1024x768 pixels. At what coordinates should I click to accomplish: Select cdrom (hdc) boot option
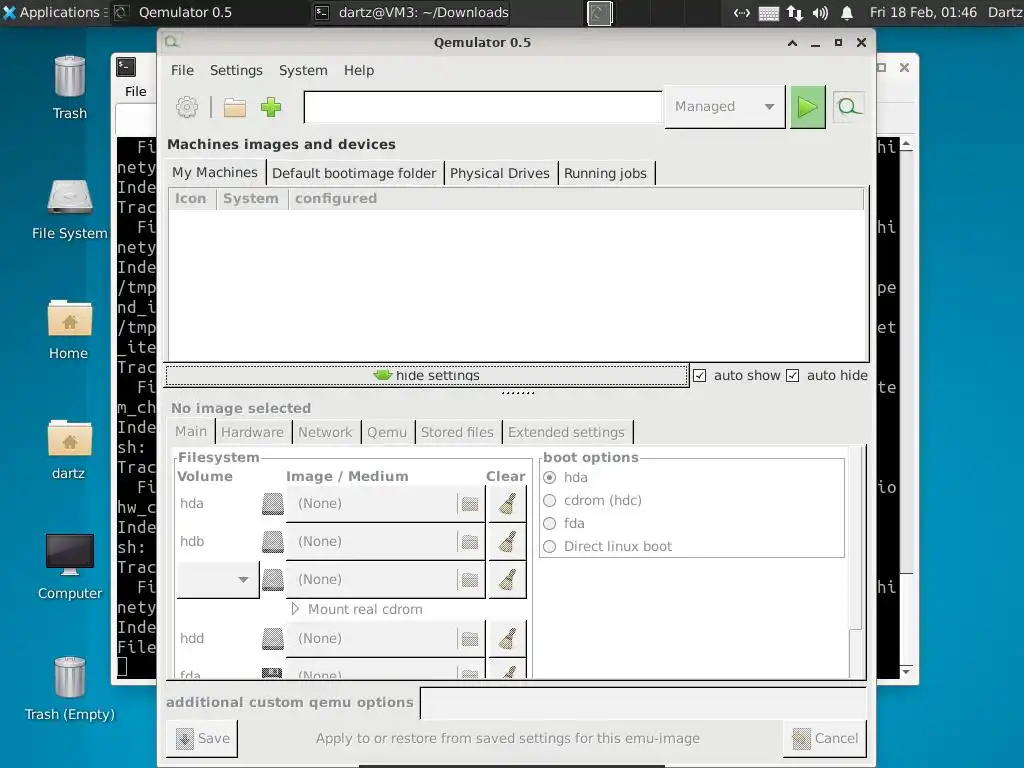(550, 500)
